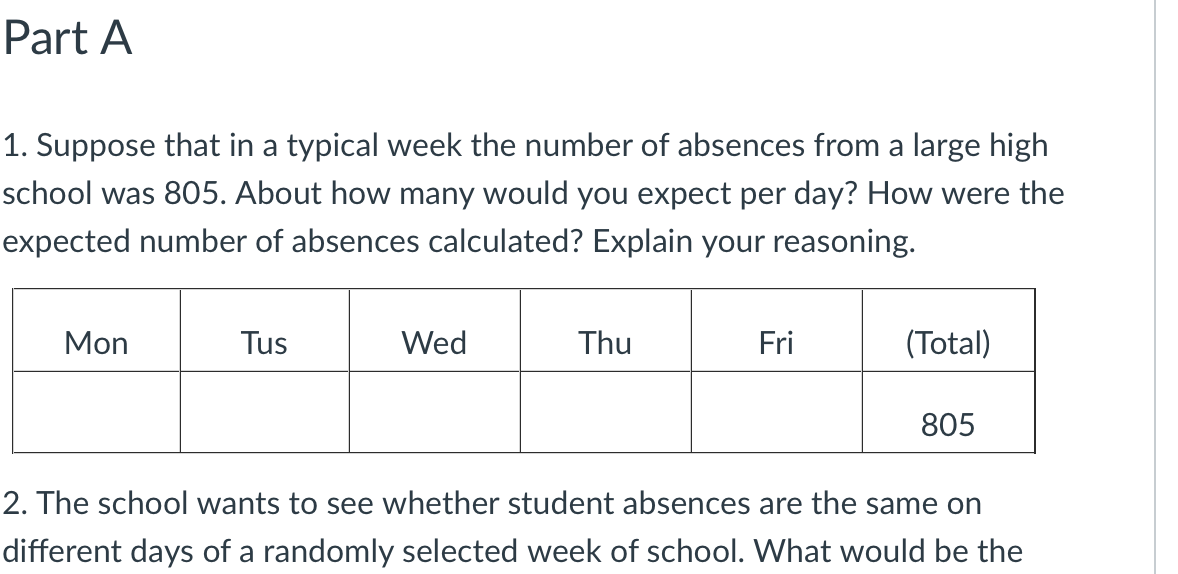
Task: Click the question 2 text starting 'The school wants'
Action: (492, 527)
